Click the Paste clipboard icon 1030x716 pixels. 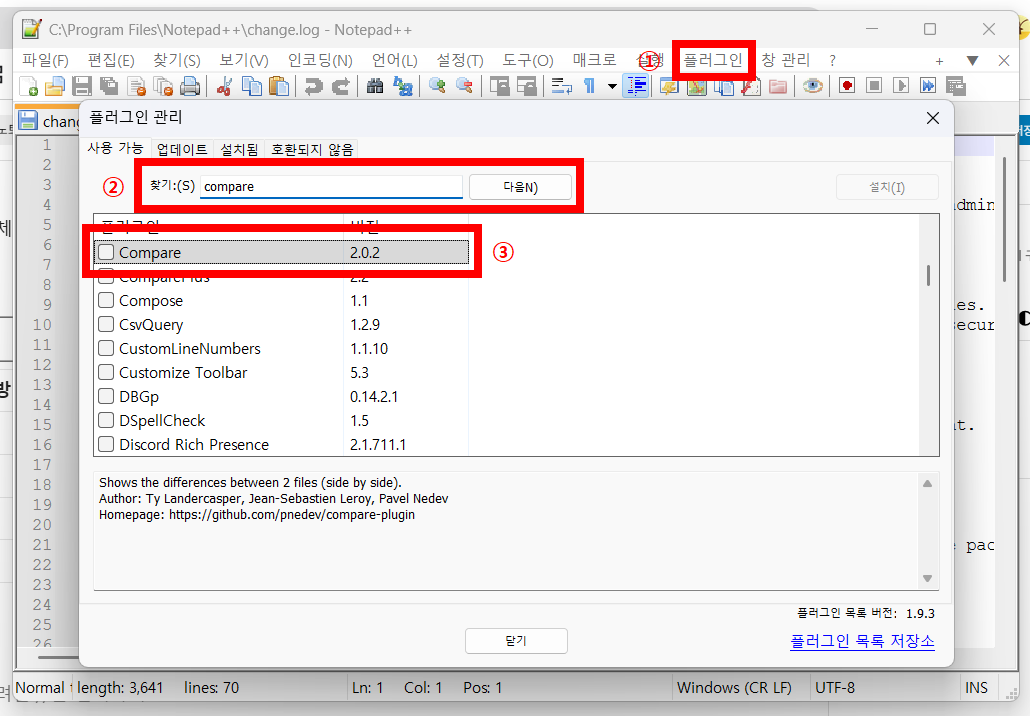(x=279, y=86)
